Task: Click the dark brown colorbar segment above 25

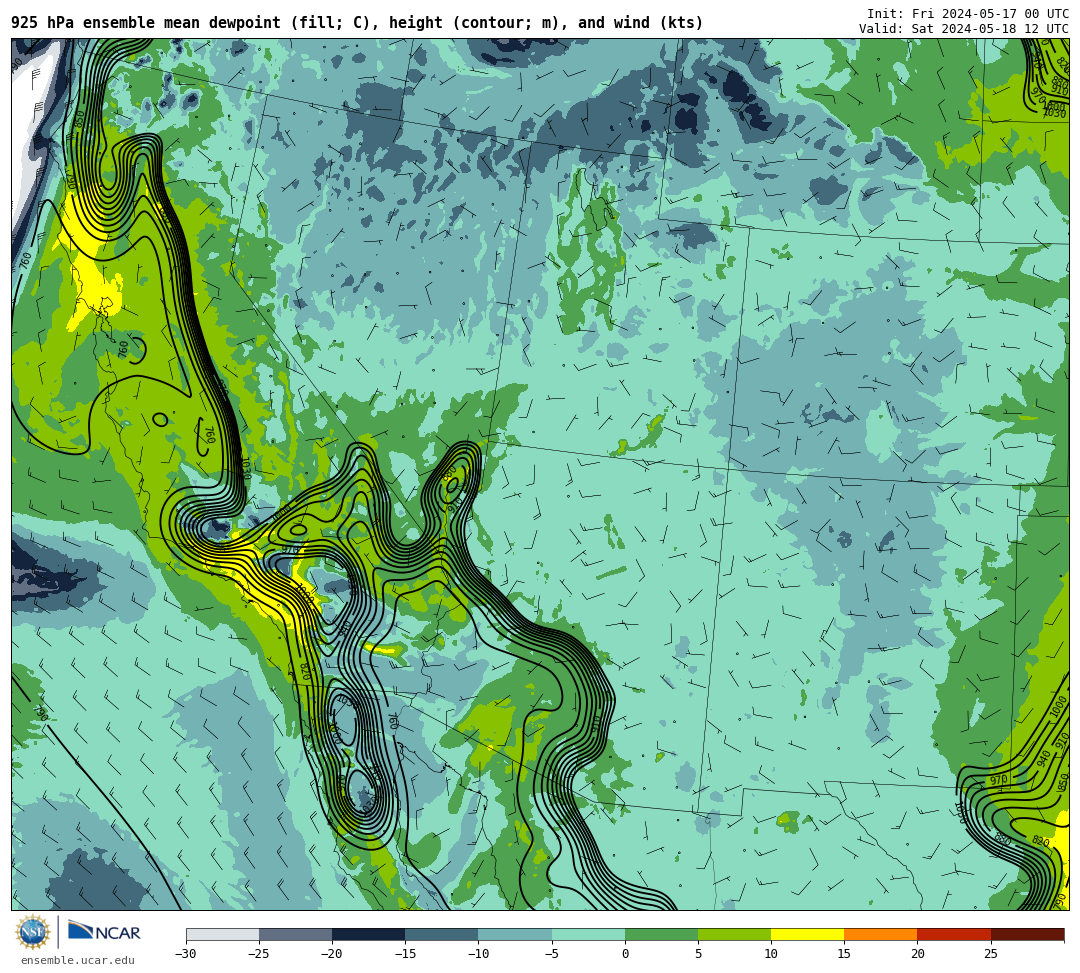Action: pyautogui.click(x=1028, y=934)
